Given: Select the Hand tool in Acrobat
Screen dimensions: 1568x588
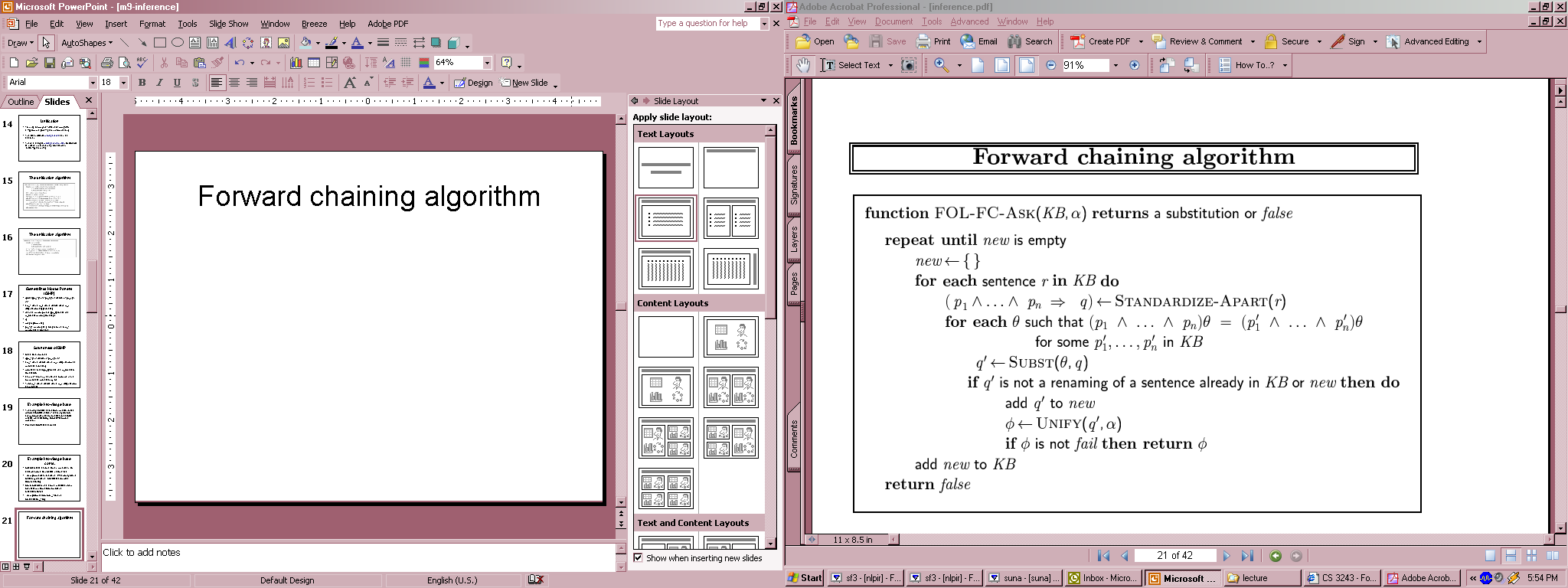Looking at the screenshot, I should [802, 65].
